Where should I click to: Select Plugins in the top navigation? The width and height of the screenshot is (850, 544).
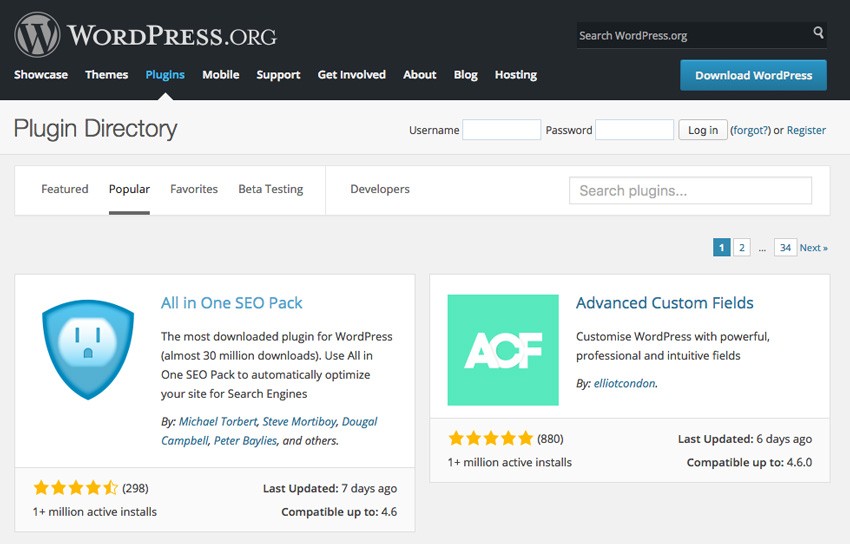coord(165,75)
